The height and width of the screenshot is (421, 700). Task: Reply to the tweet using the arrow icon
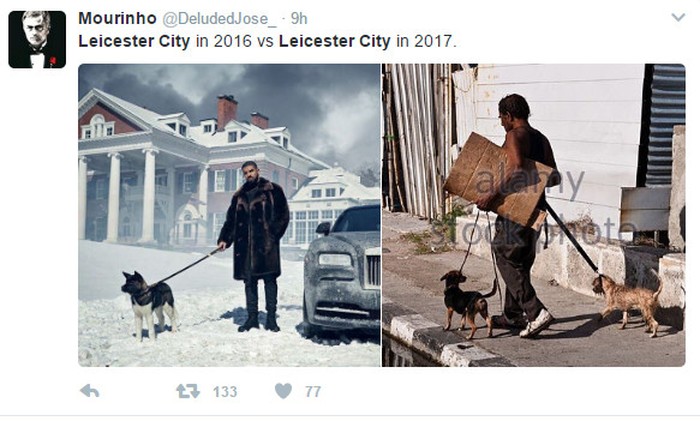pyautogui.click(x=90, y=391)
